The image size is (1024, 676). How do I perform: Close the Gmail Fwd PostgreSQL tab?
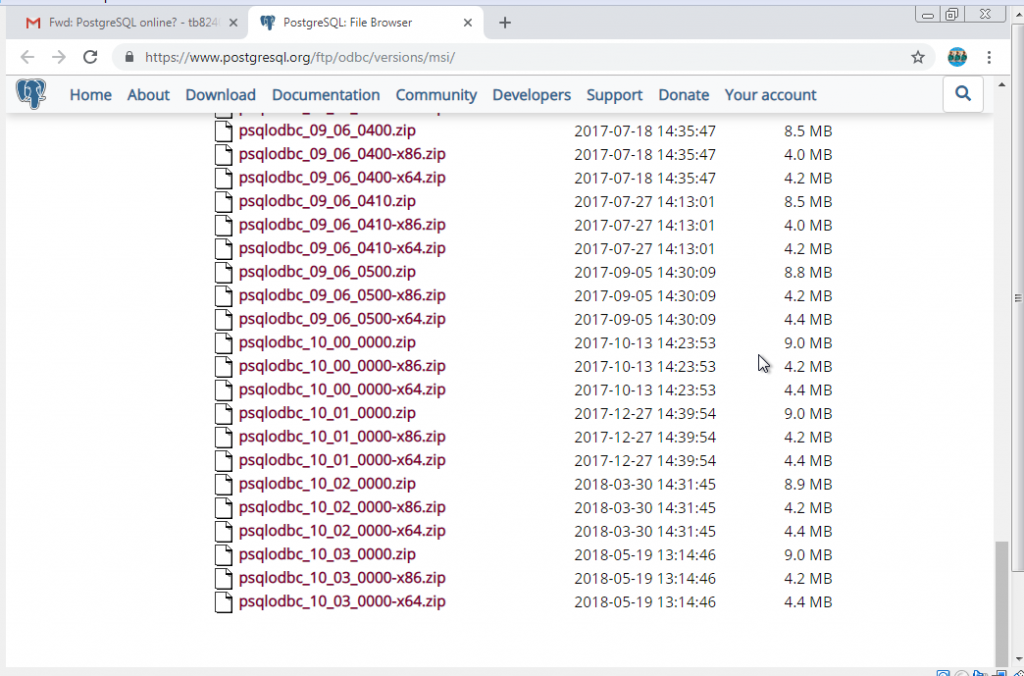click(x=234, y=23)
